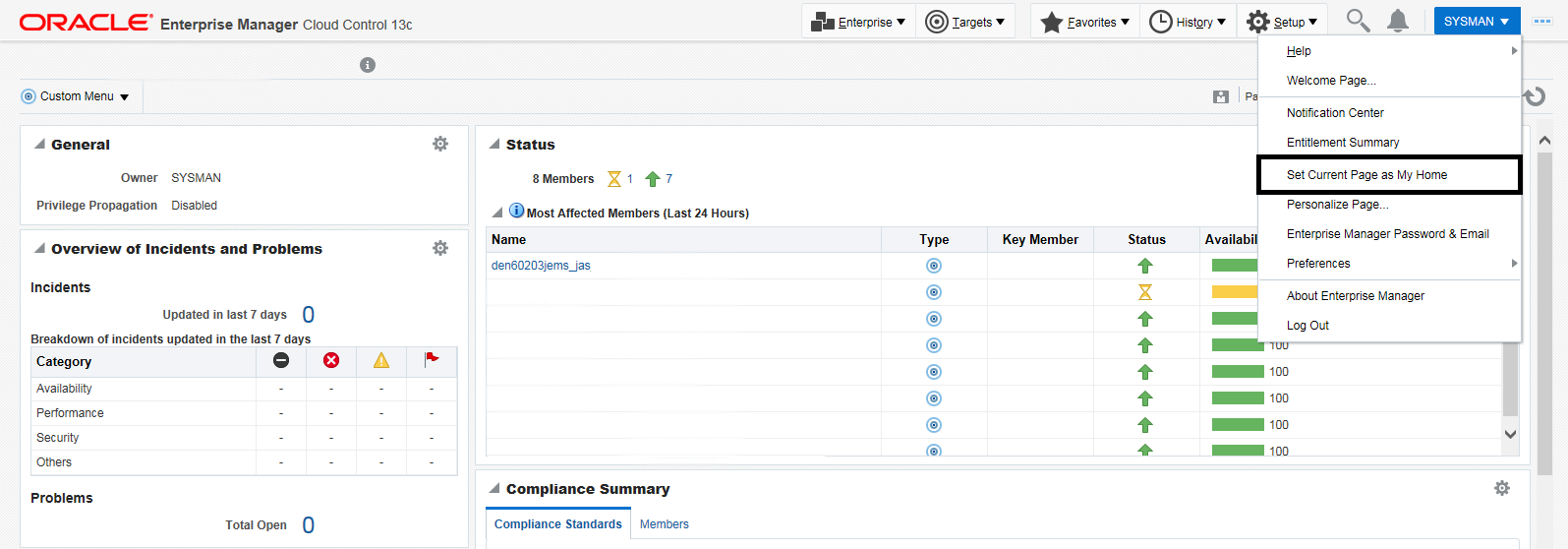Collapse Most Affected Members section

coord(497,213)
